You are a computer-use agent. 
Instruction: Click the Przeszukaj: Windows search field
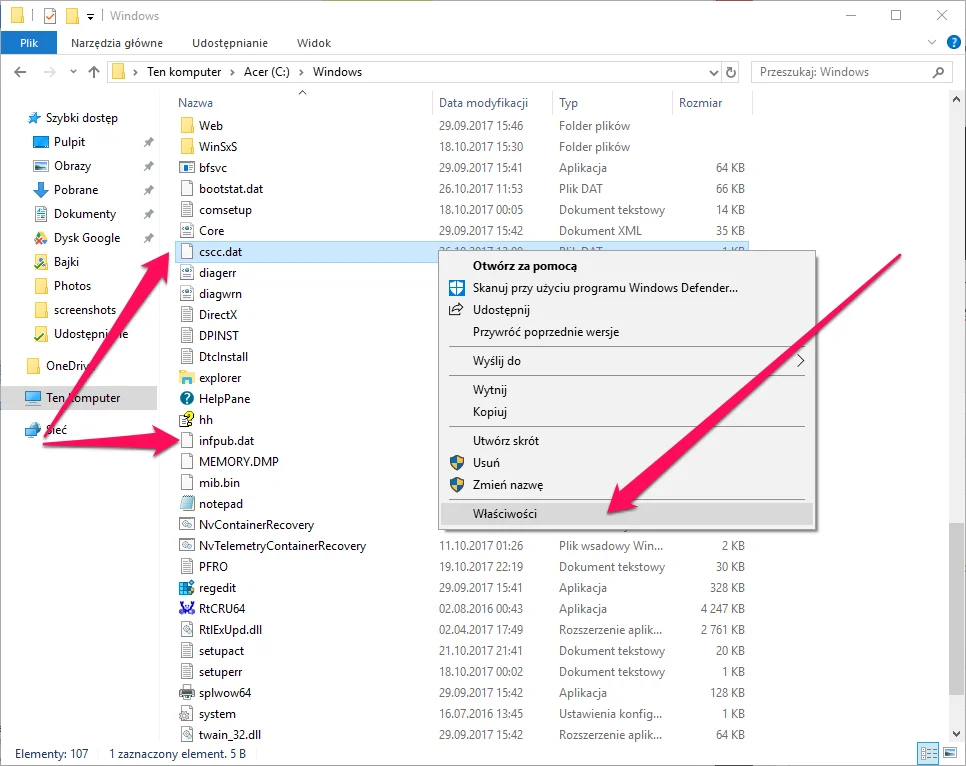(x=844, y=72)
